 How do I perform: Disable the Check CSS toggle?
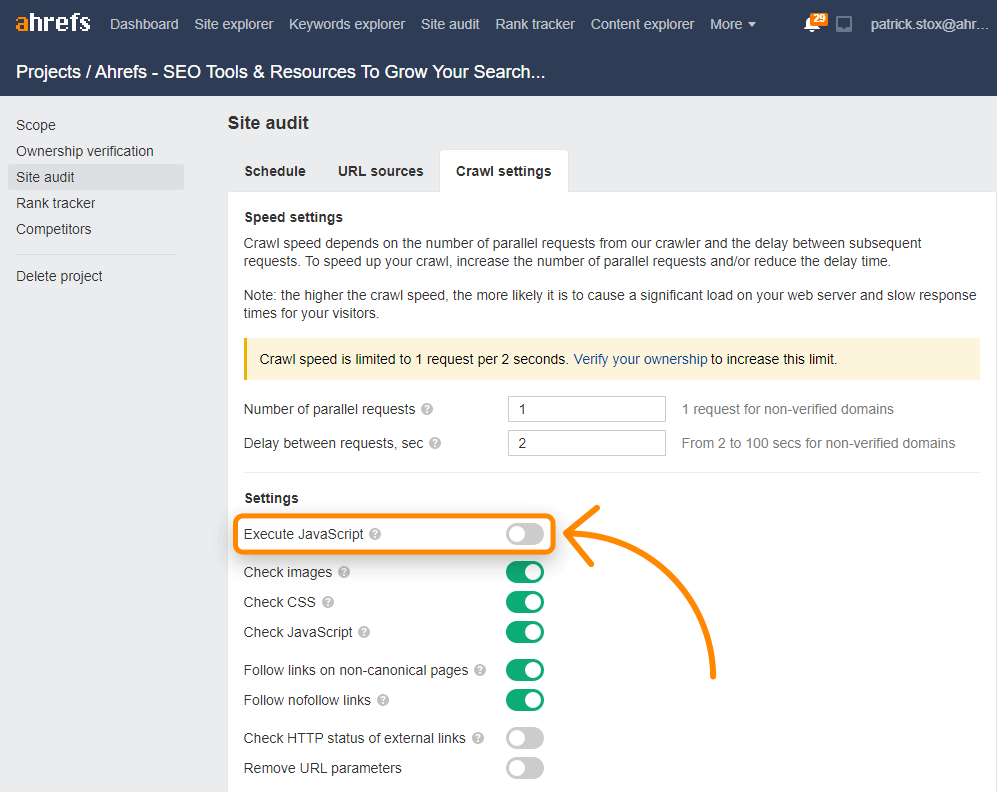click(524, 602)
